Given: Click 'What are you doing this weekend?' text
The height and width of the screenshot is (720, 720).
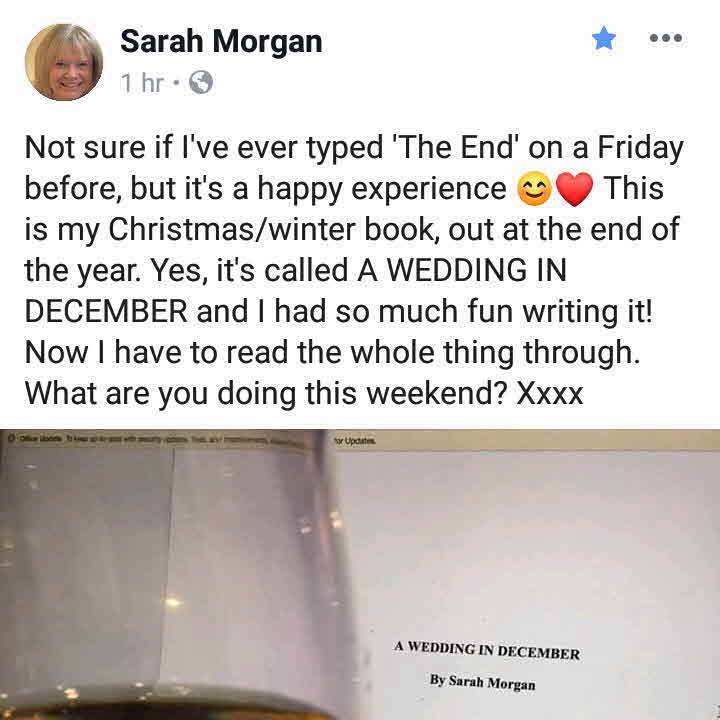Looking at the screenshot, I should point(266,394).
